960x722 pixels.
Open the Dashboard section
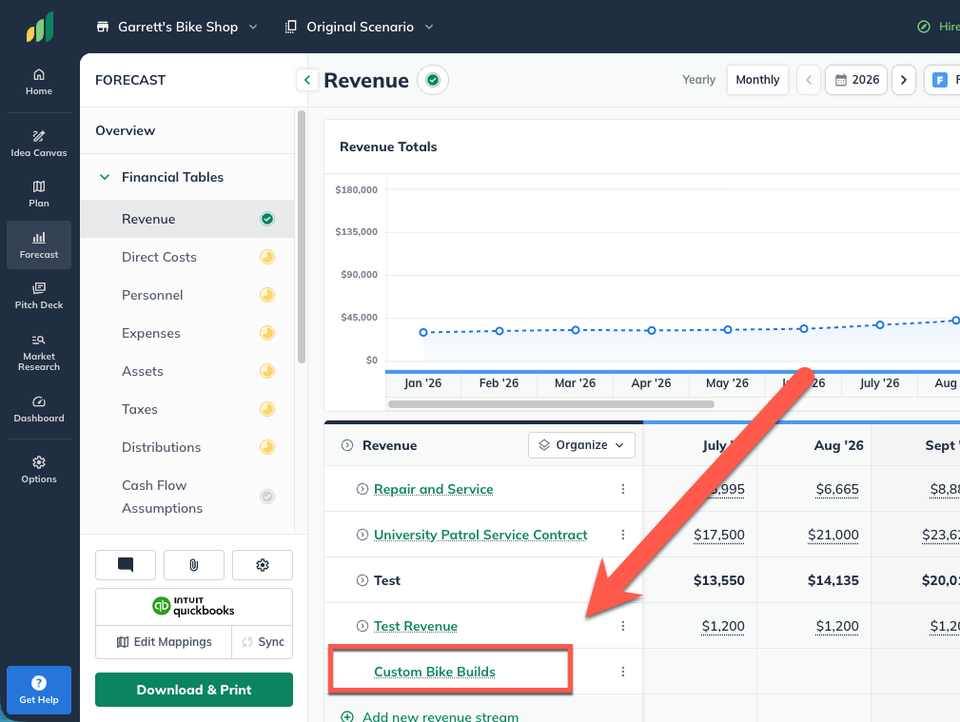39,409
